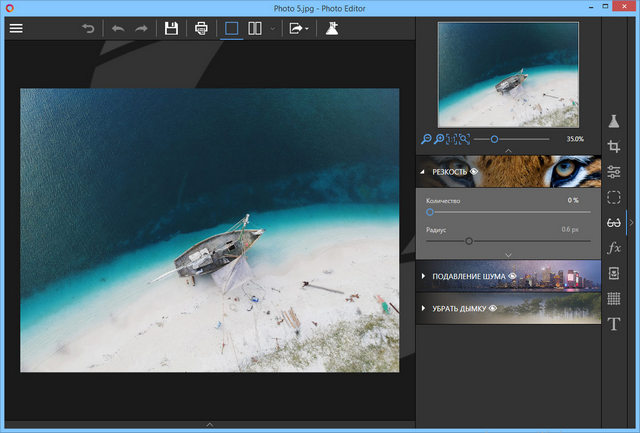Expand the Убрать дымку section

(x=424, y=308)
